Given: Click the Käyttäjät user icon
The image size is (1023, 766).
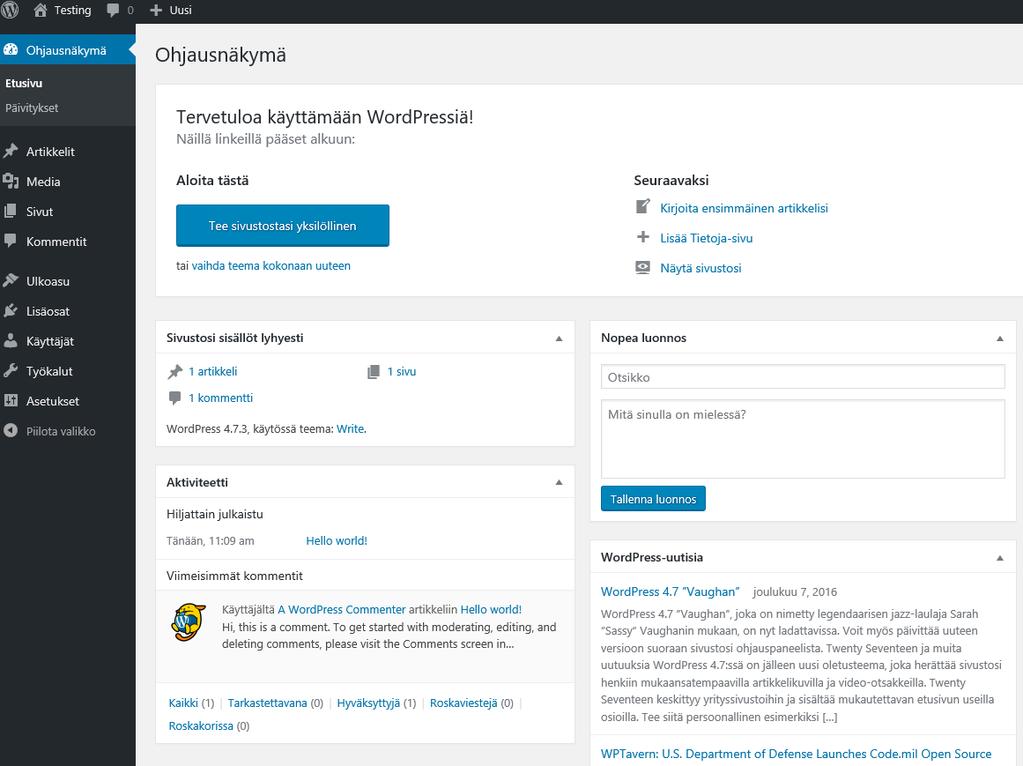Looking at the screenshot, I should 10,341.
